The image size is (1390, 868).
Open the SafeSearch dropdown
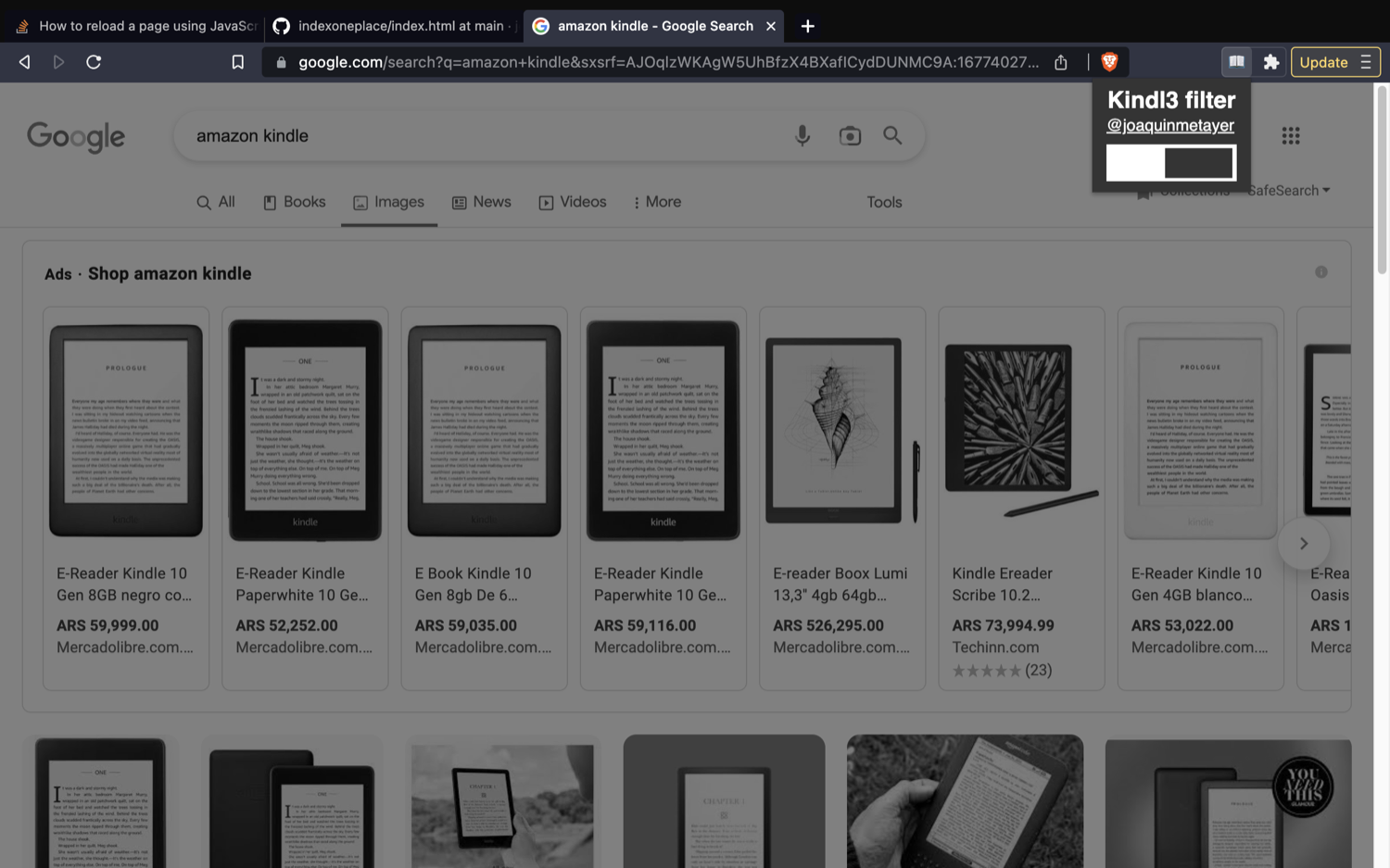coord(1289,190)
